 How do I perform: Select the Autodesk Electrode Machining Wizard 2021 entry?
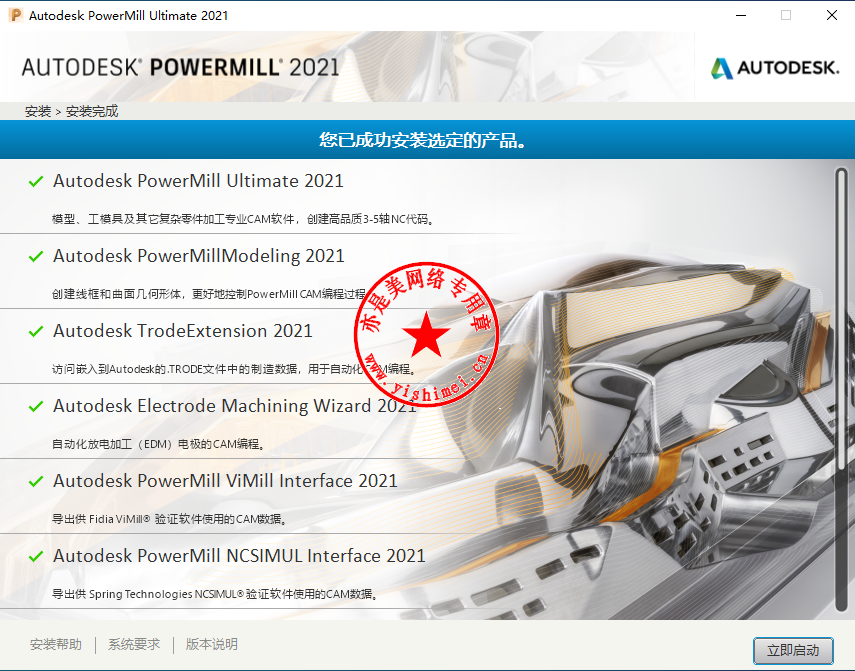(235, 406)
